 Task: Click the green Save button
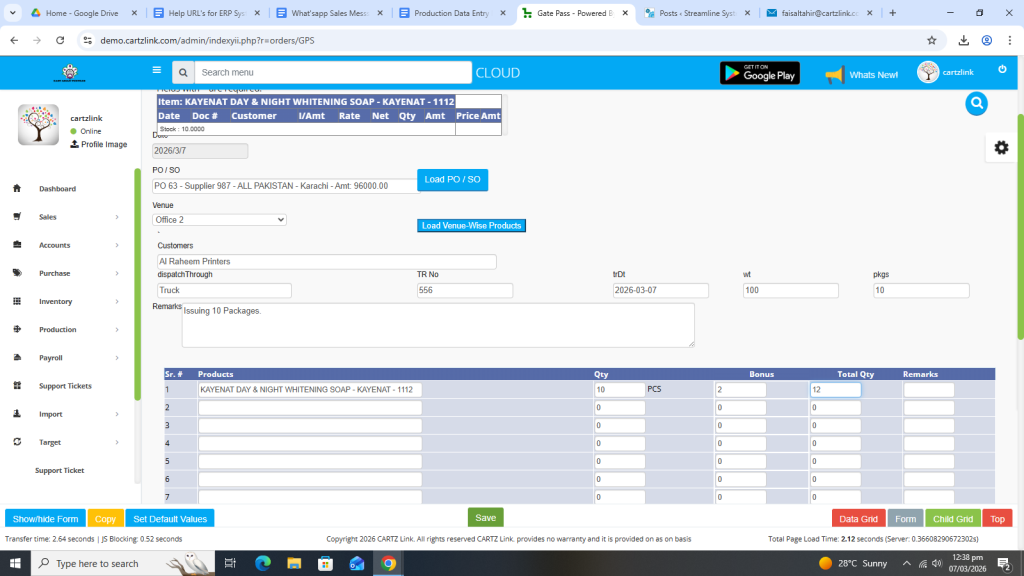tap(485, 517)
